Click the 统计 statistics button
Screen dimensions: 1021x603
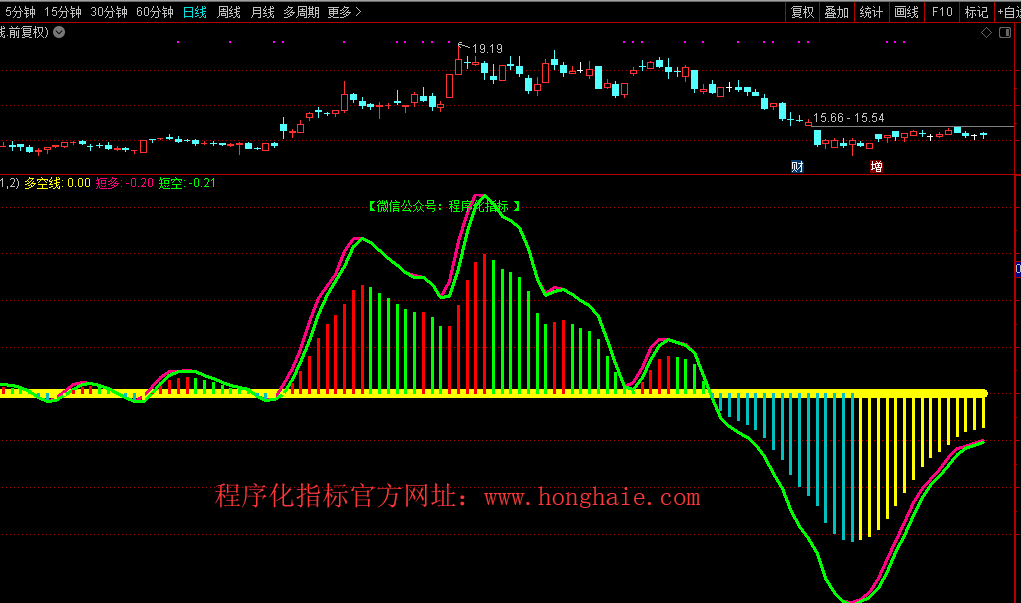tap(871, 12)
